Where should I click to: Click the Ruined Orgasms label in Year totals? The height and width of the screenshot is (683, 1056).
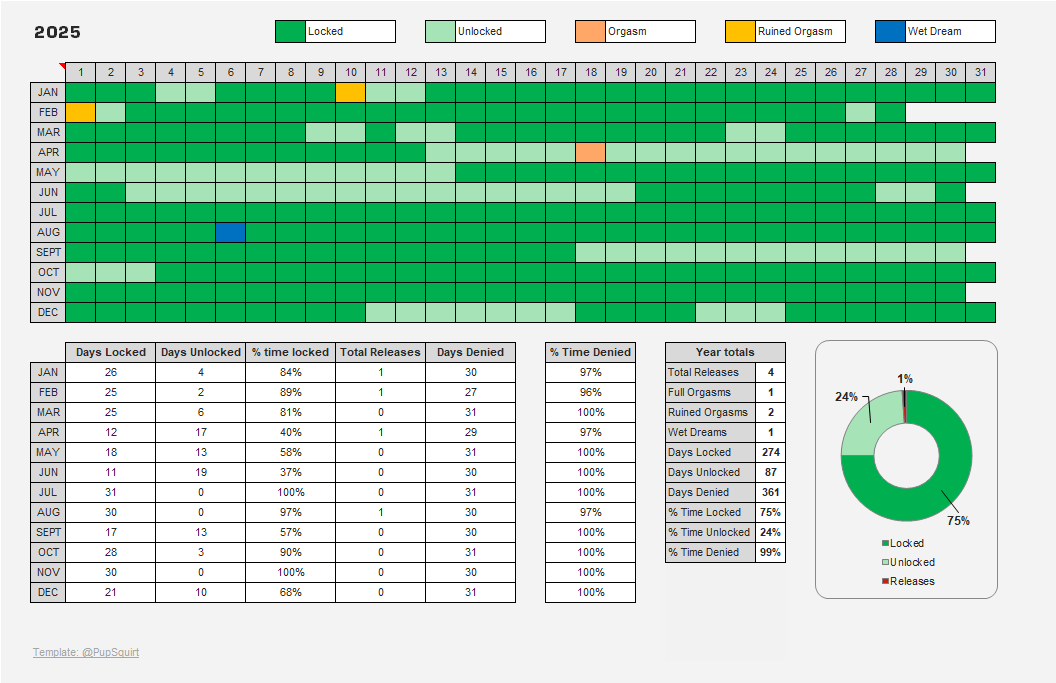click(711, 412)
